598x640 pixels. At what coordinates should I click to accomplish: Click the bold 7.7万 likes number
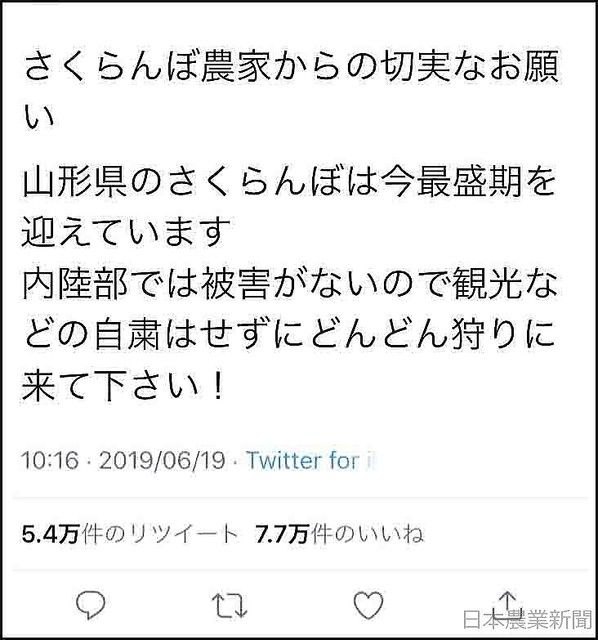(282, 535)
